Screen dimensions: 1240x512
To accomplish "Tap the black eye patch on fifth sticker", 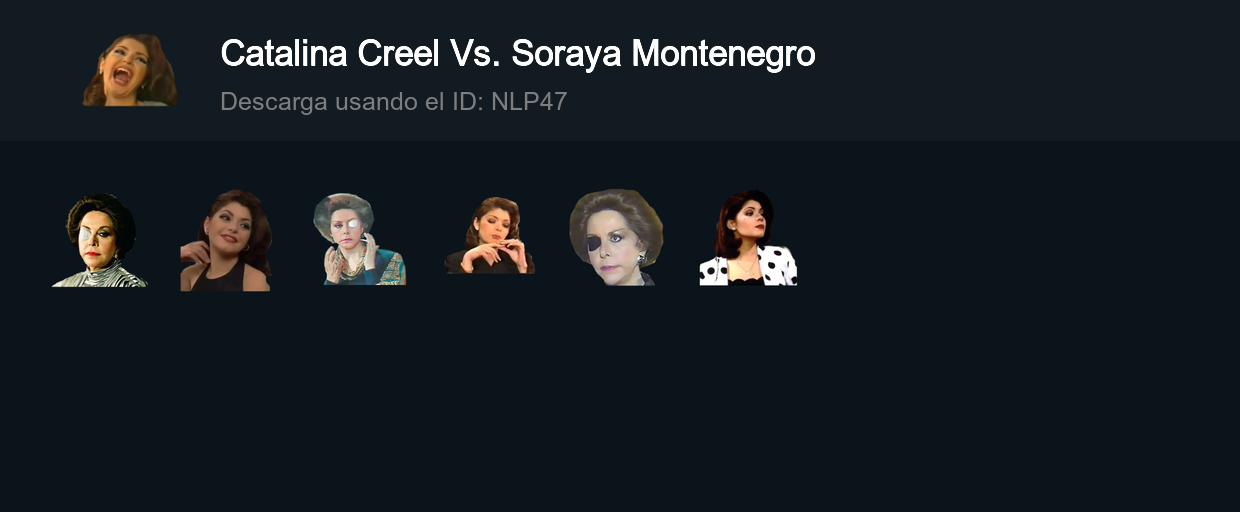I will tap(595, 245).
